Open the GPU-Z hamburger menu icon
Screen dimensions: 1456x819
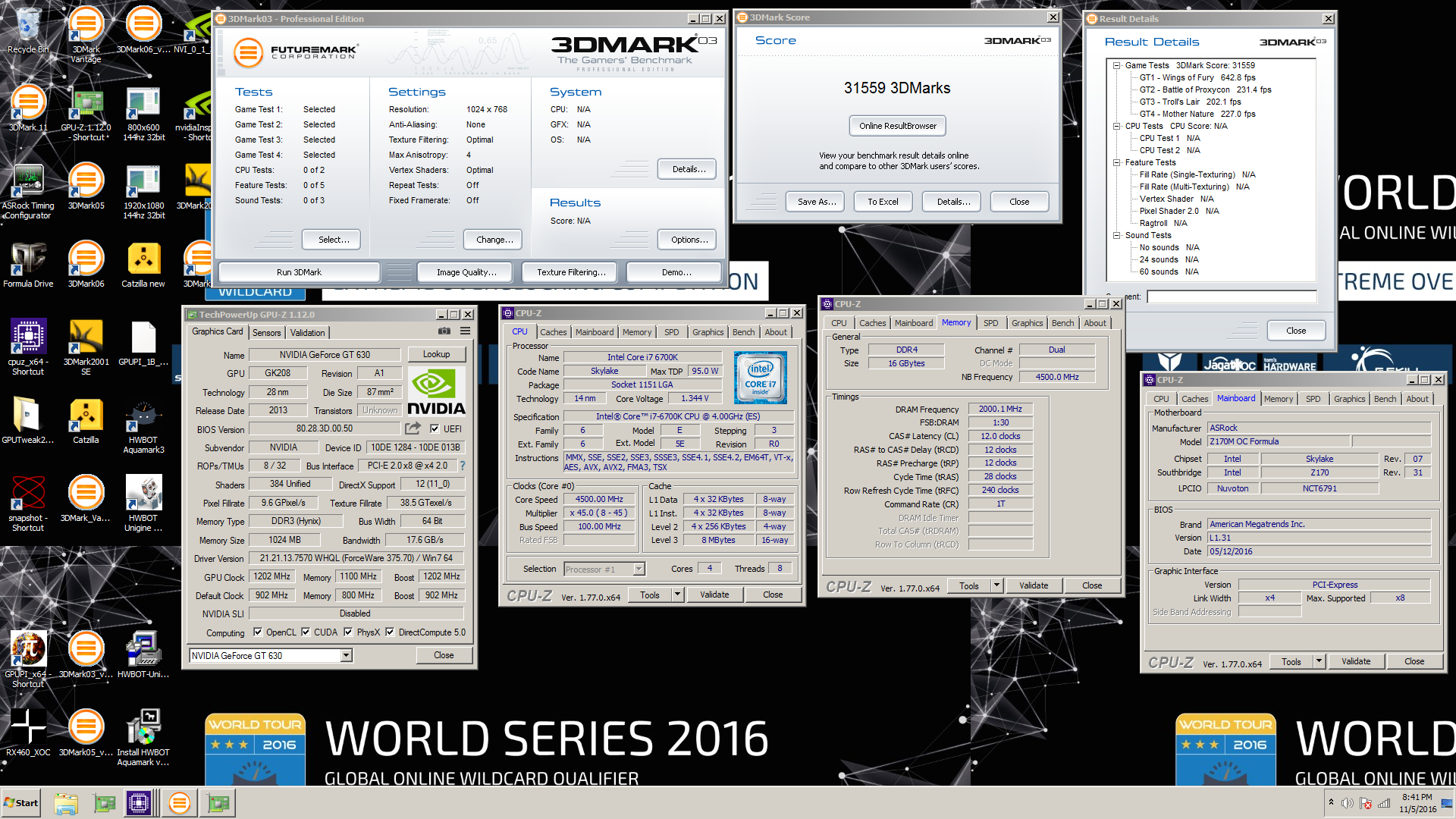pos(466,331)
